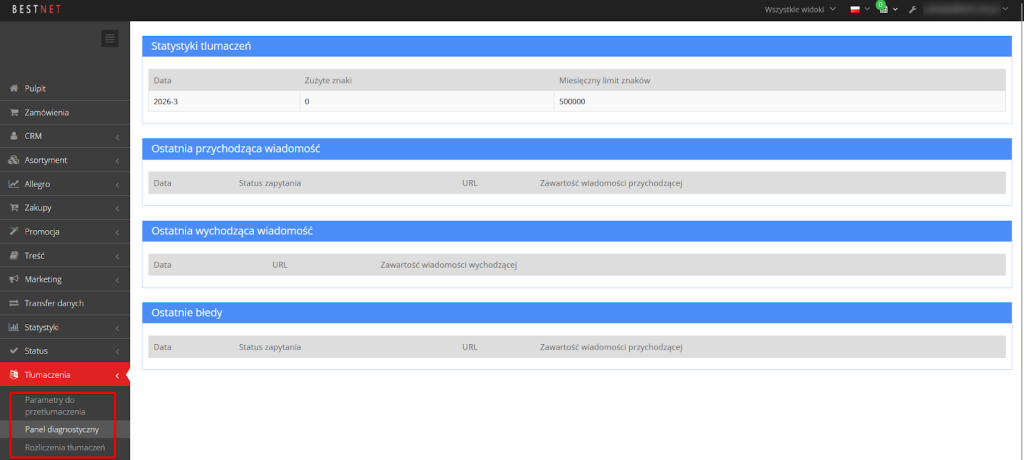1024x460 pixels.
Task: Click the Marketing megaphone icon
Action: [x=13, y=279]
